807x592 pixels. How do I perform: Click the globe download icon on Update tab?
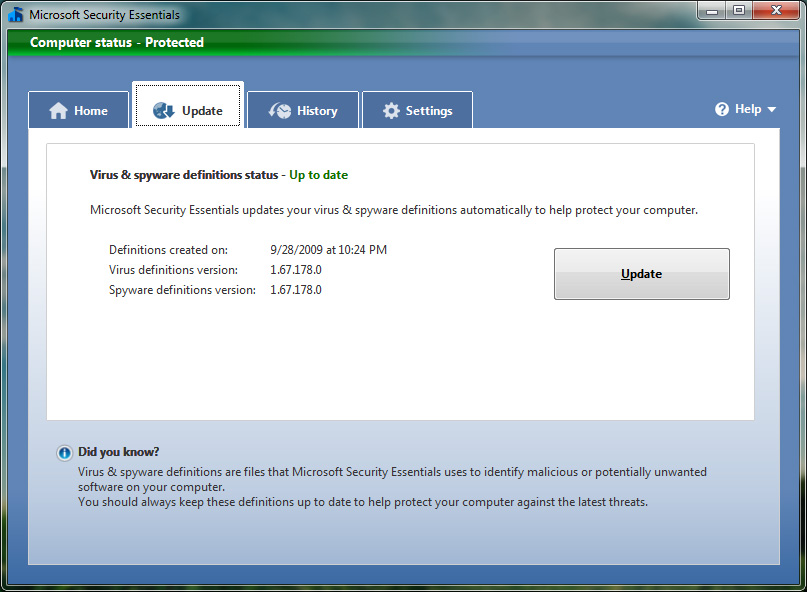click(164, 110)
